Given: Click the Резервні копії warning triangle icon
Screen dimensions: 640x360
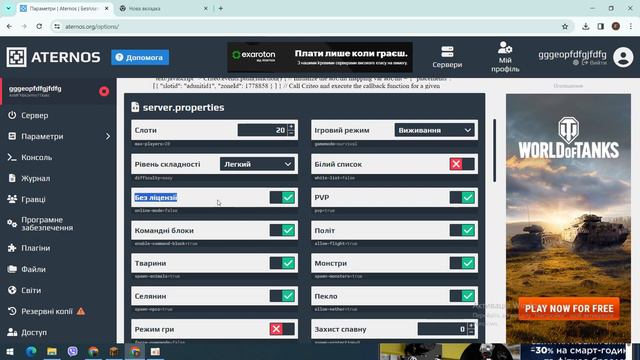Looking at the screenshot, I should click(81, 311).
